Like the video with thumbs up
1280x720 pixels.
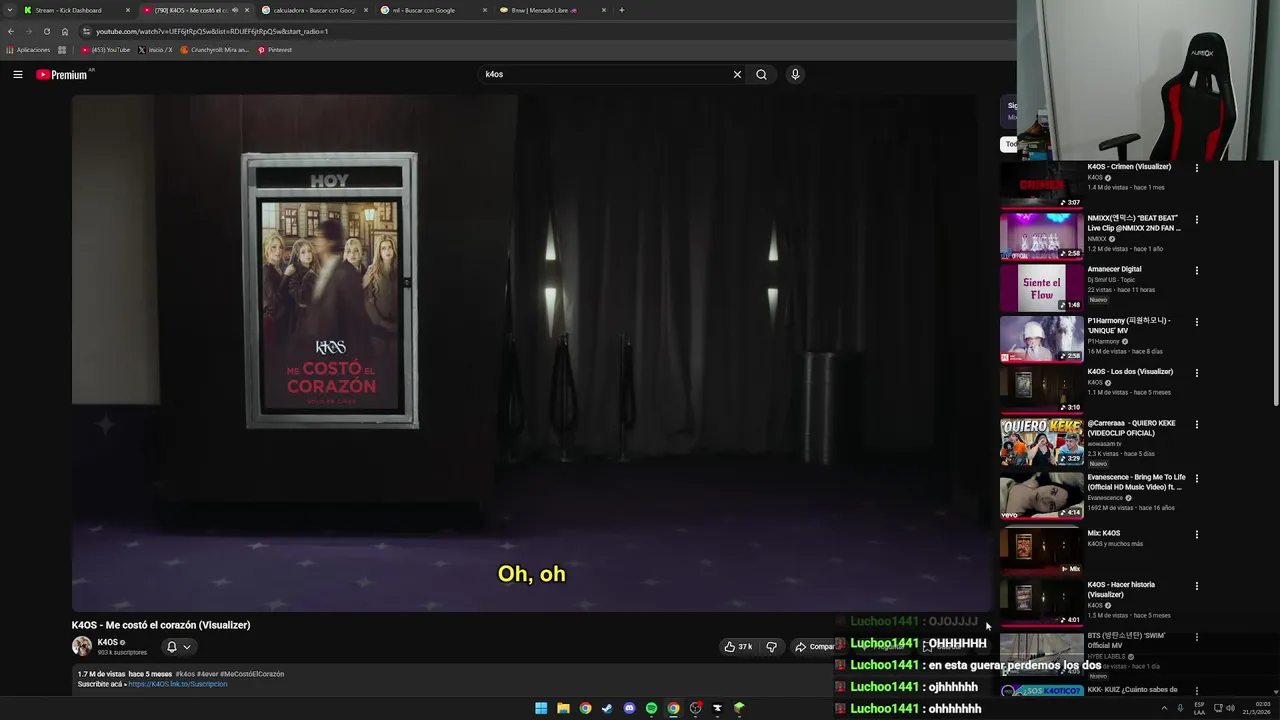[739, 647]
